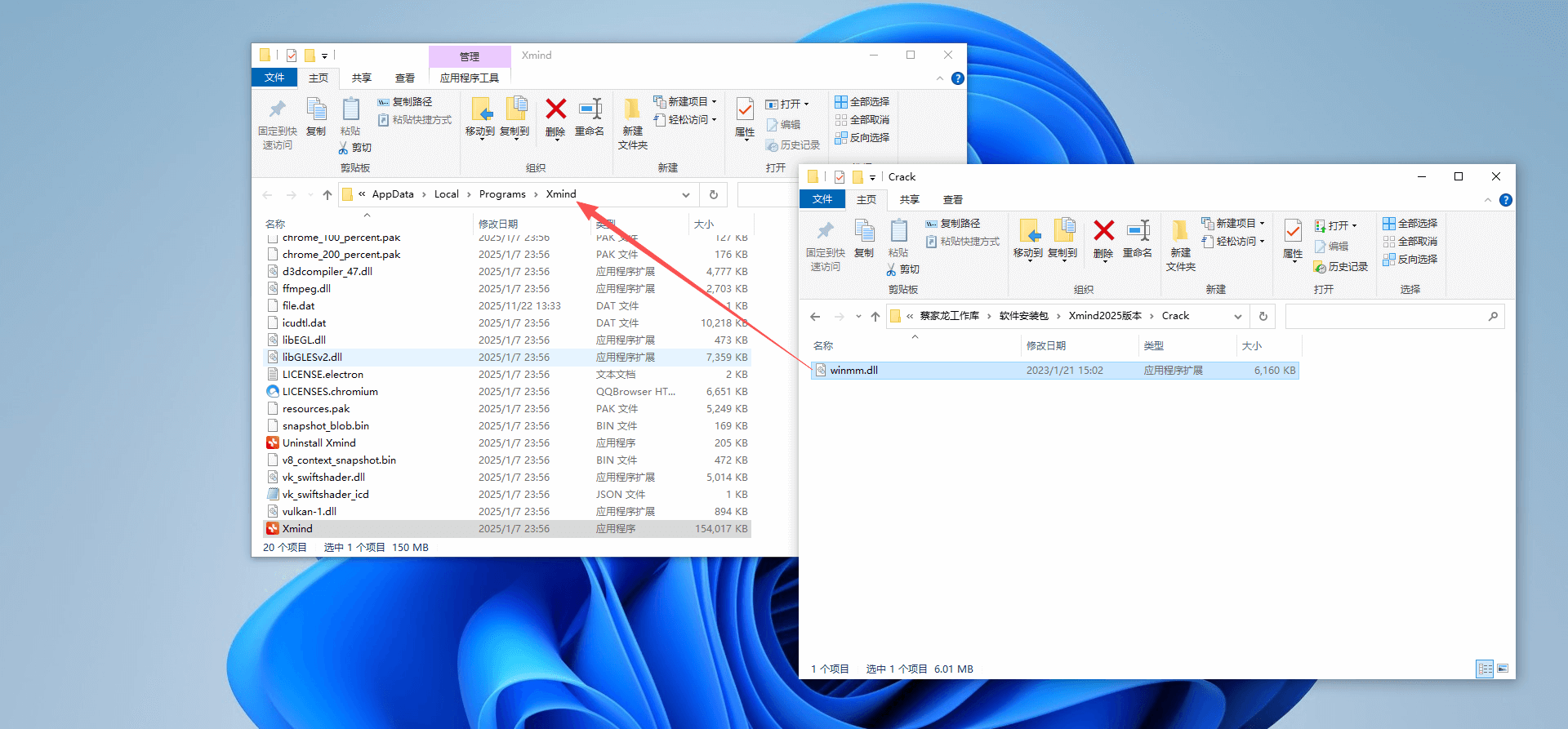Open Application Tools (应用程序工具) tab in Xmind window
This screenshot has height=729, width=1568.
[470, 78]
